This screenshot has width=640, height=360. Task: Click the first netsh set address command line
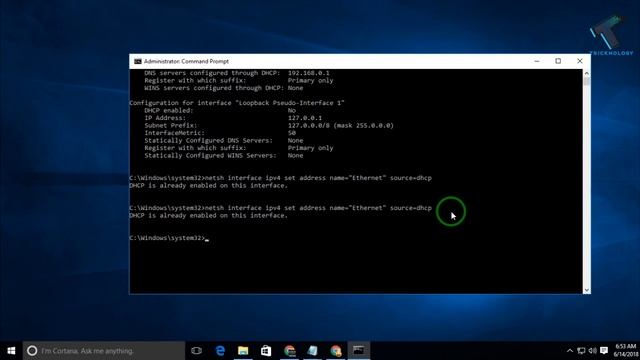coord(280,178)
